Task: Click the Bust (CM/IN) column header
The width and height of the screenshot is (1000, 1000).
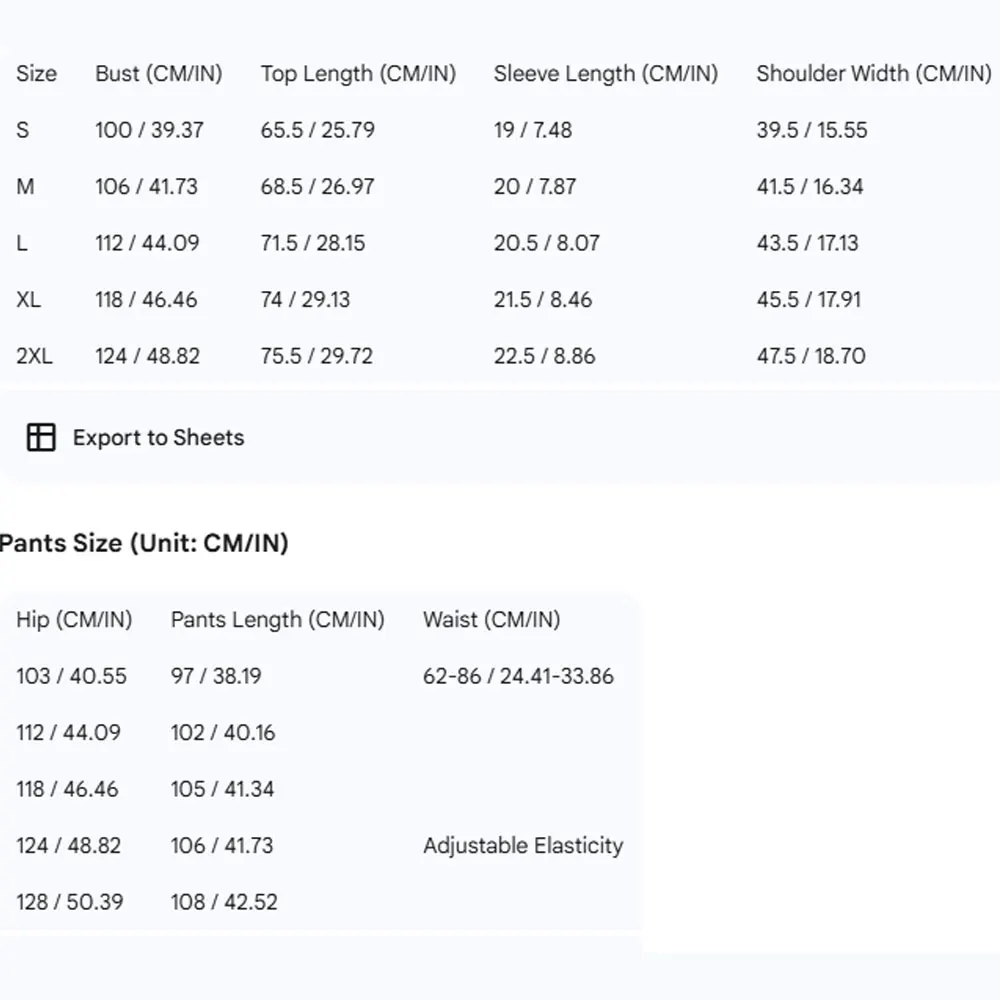Action: (x=158, y=73)
